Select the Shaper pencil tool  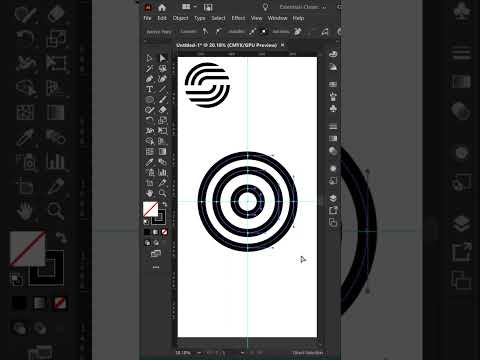tap(149, 110)
